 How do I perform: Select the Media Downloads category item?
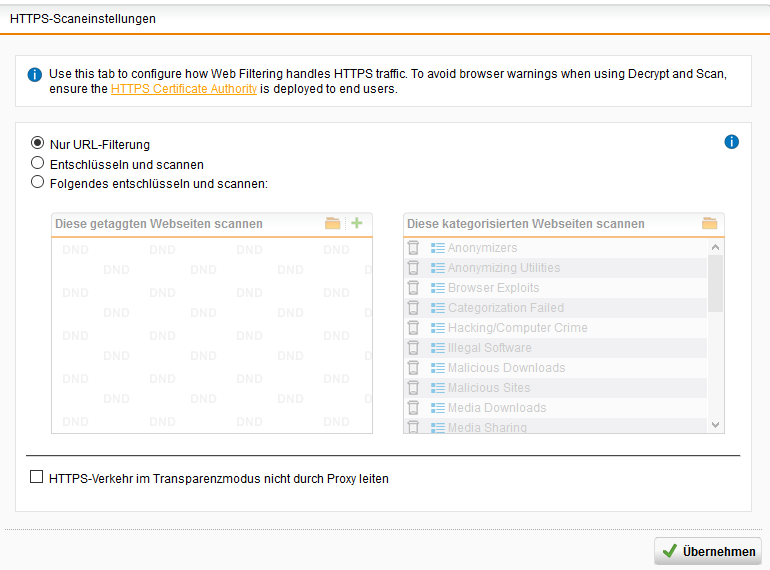point(496,408)
